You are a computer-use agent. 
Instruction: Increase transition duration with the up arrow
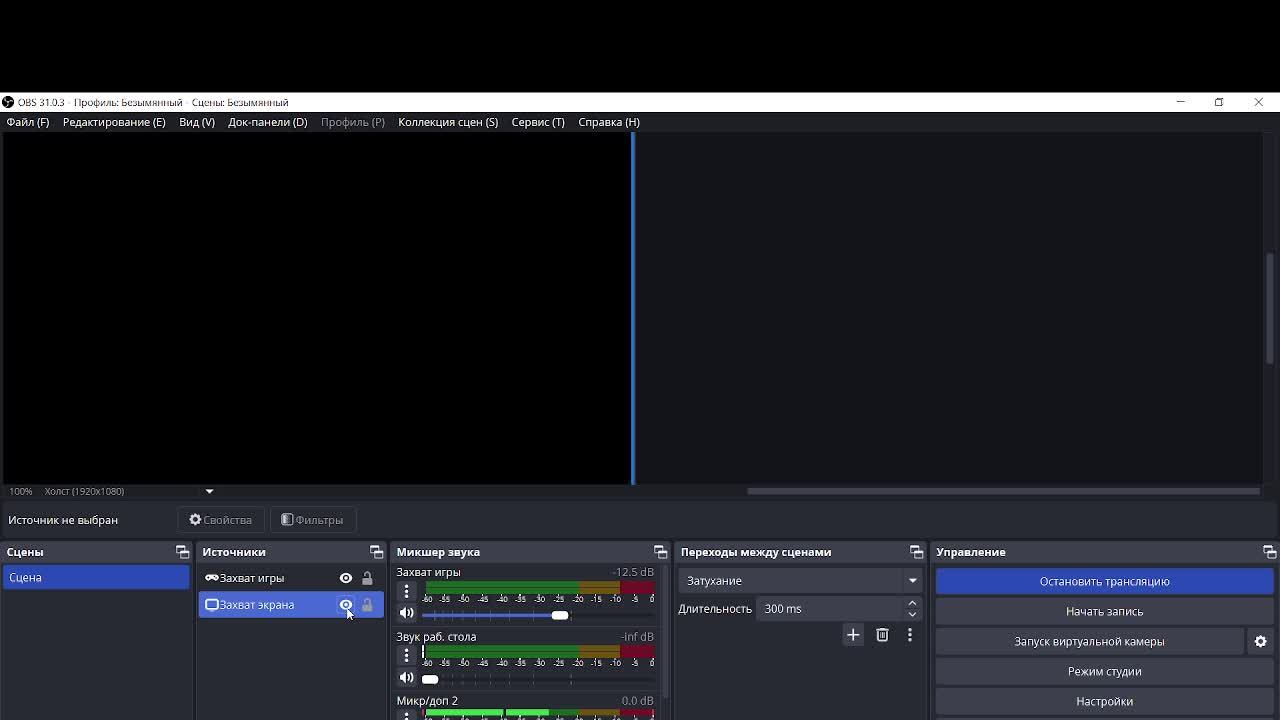tap(912, 603)
